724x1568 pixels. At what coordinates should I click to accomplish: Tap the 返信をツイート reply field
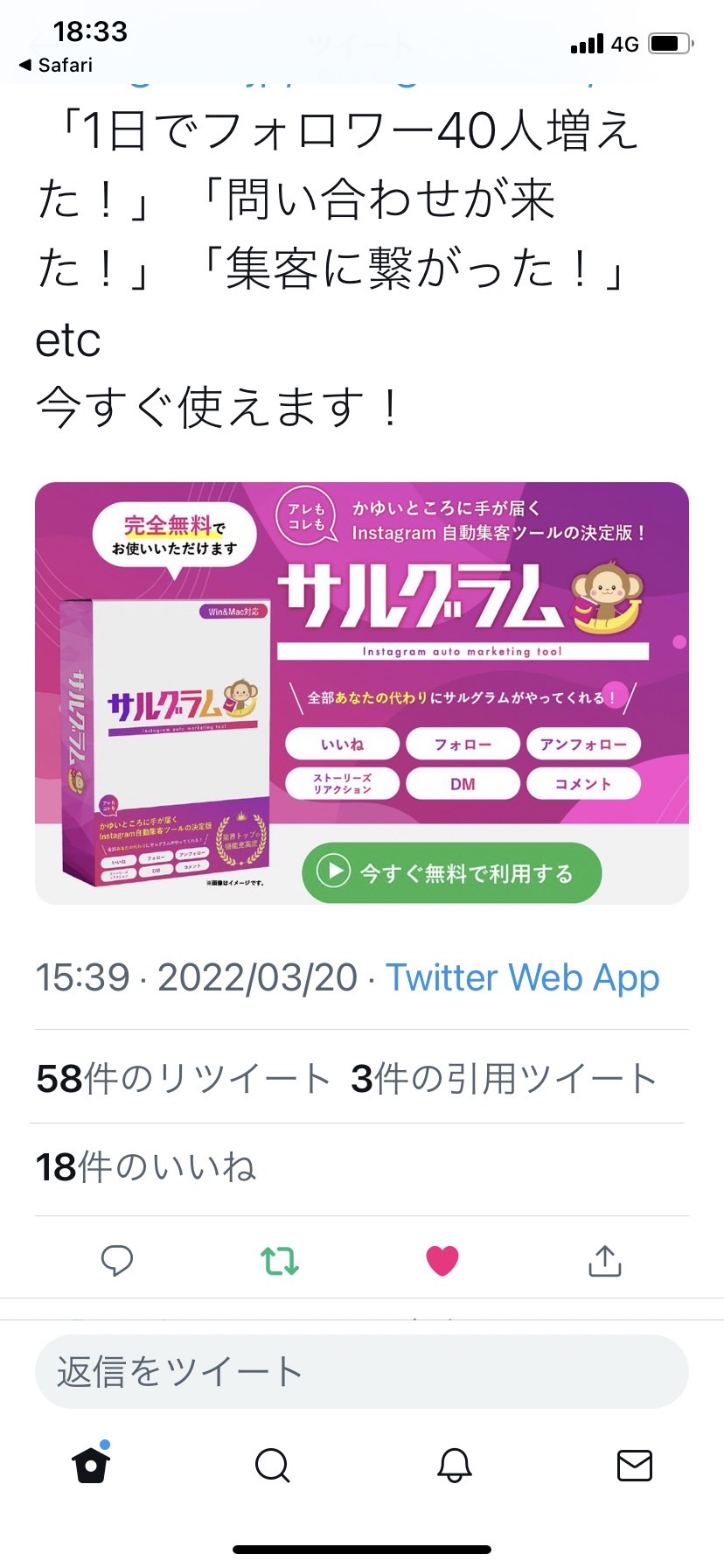(x=362, y=1371)
